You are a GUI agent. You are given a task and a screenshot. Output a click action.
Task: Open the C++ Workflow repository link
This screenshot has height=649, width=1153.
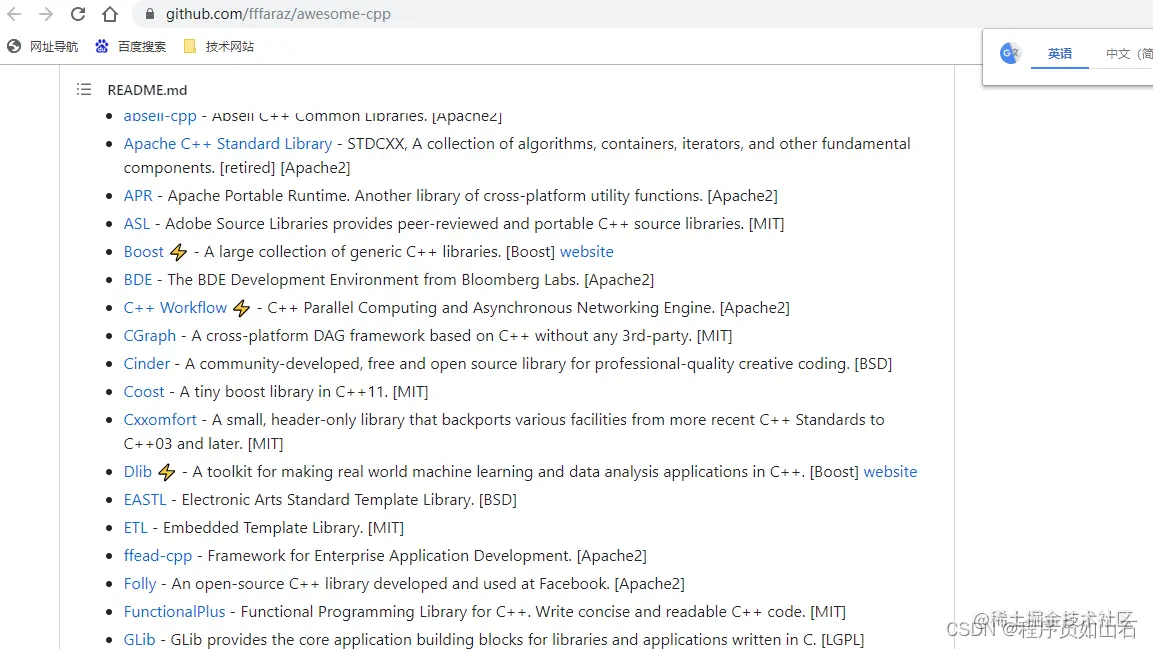point(176,308)
